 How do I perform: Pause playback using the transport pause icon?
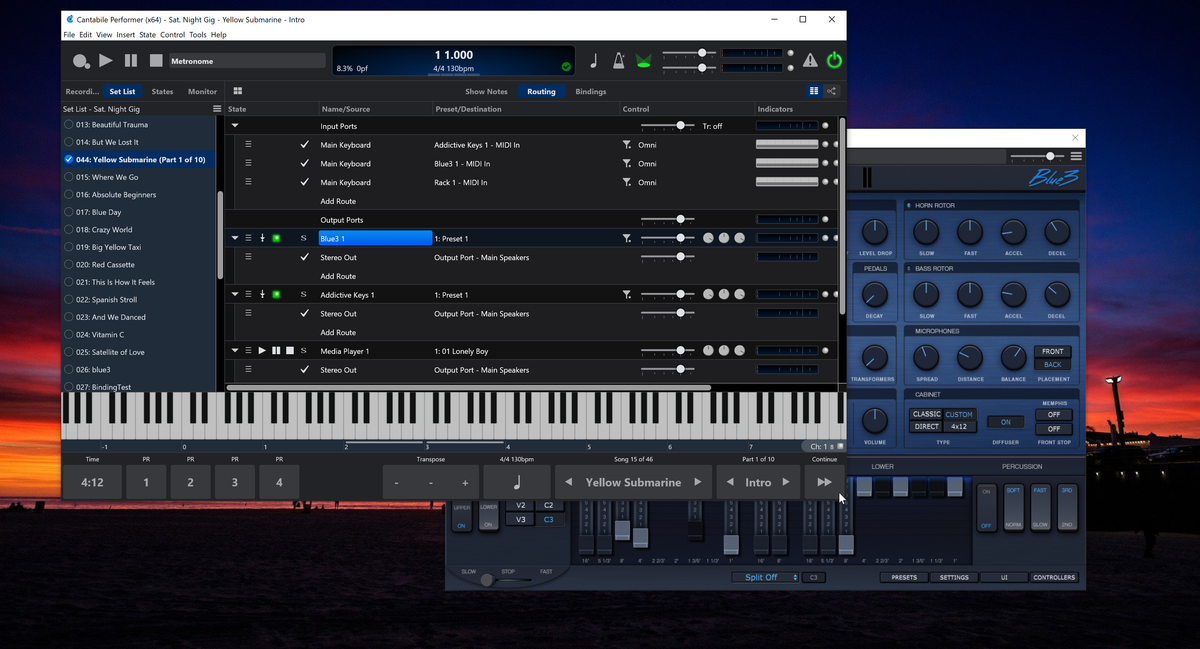(129, 60)
